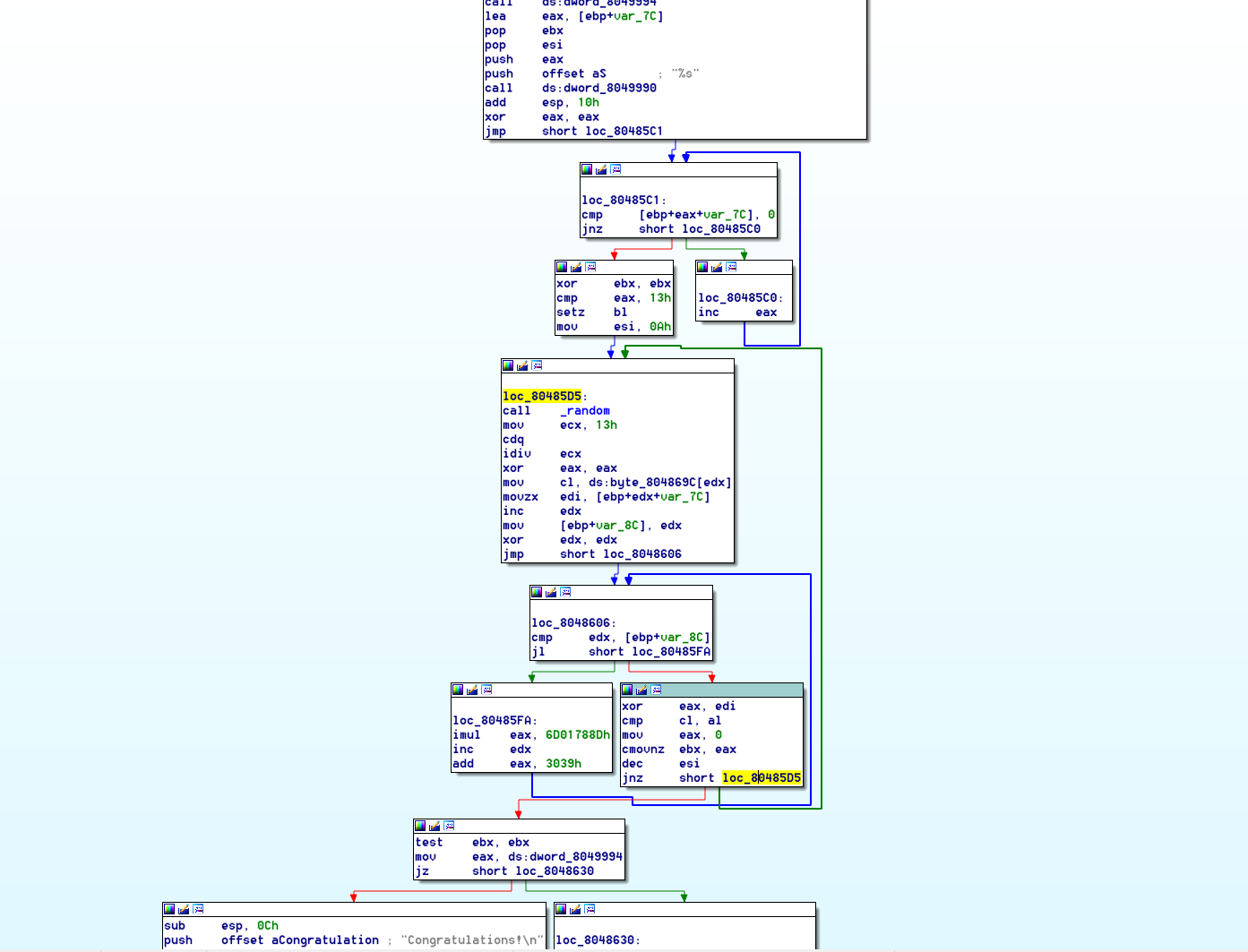
Task: Click pencil icon on loc_8048606 node
Action: tap(551, 592)
